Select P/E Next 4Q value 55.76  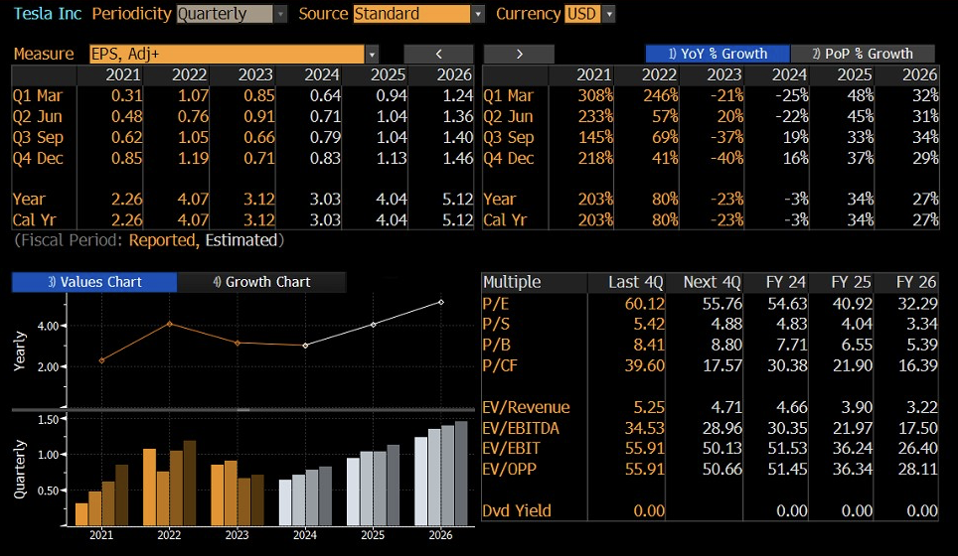tap(722, 304)
